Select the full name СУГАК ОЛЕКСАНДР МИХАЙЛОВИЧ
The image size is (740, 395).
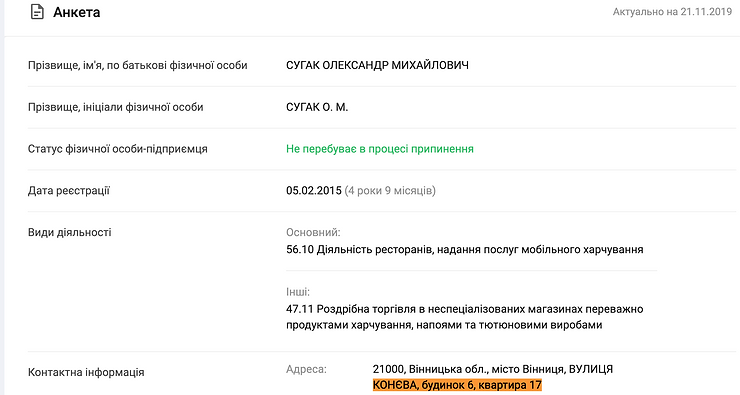point(377,65)
